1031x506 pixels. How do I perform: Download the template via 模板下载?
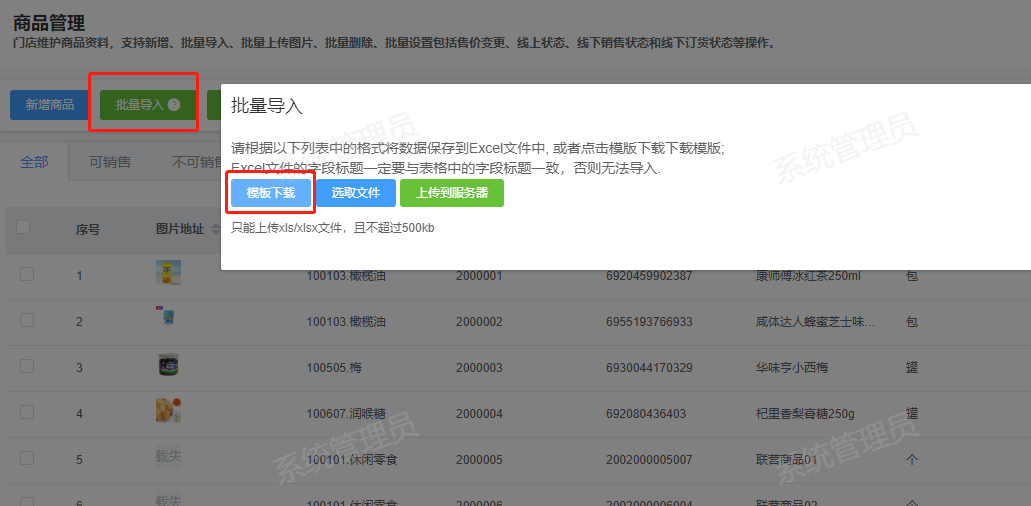(x=271, y=193)
